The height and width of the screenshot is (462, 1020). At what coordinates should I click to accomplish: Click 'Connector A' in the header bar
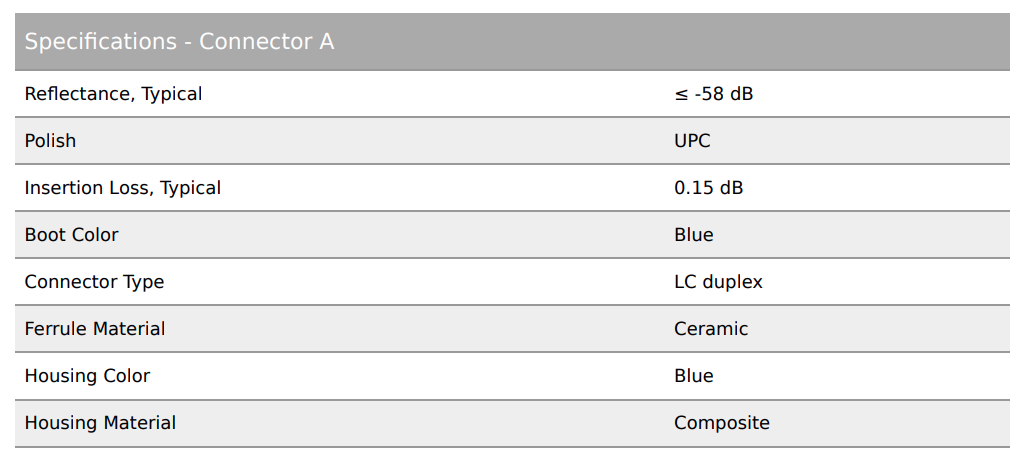point(266,42)
